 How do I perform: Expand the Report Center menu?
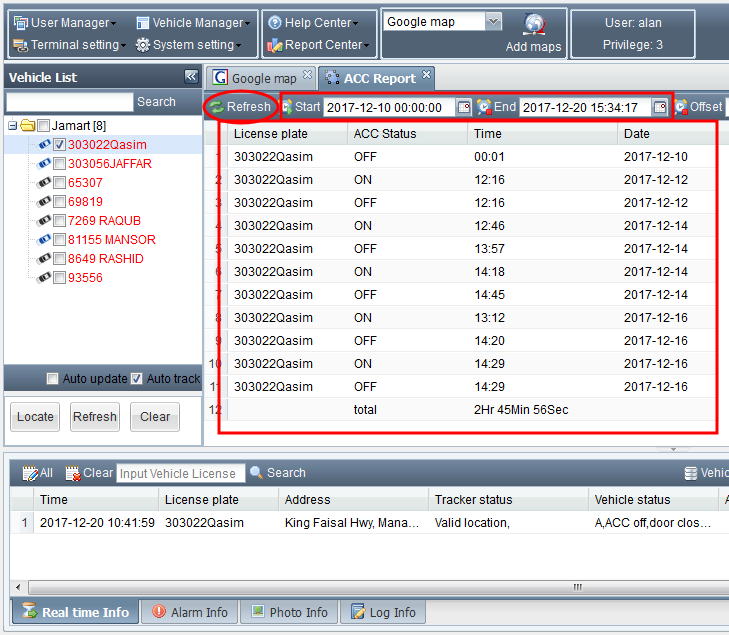(x=318, y=45)
